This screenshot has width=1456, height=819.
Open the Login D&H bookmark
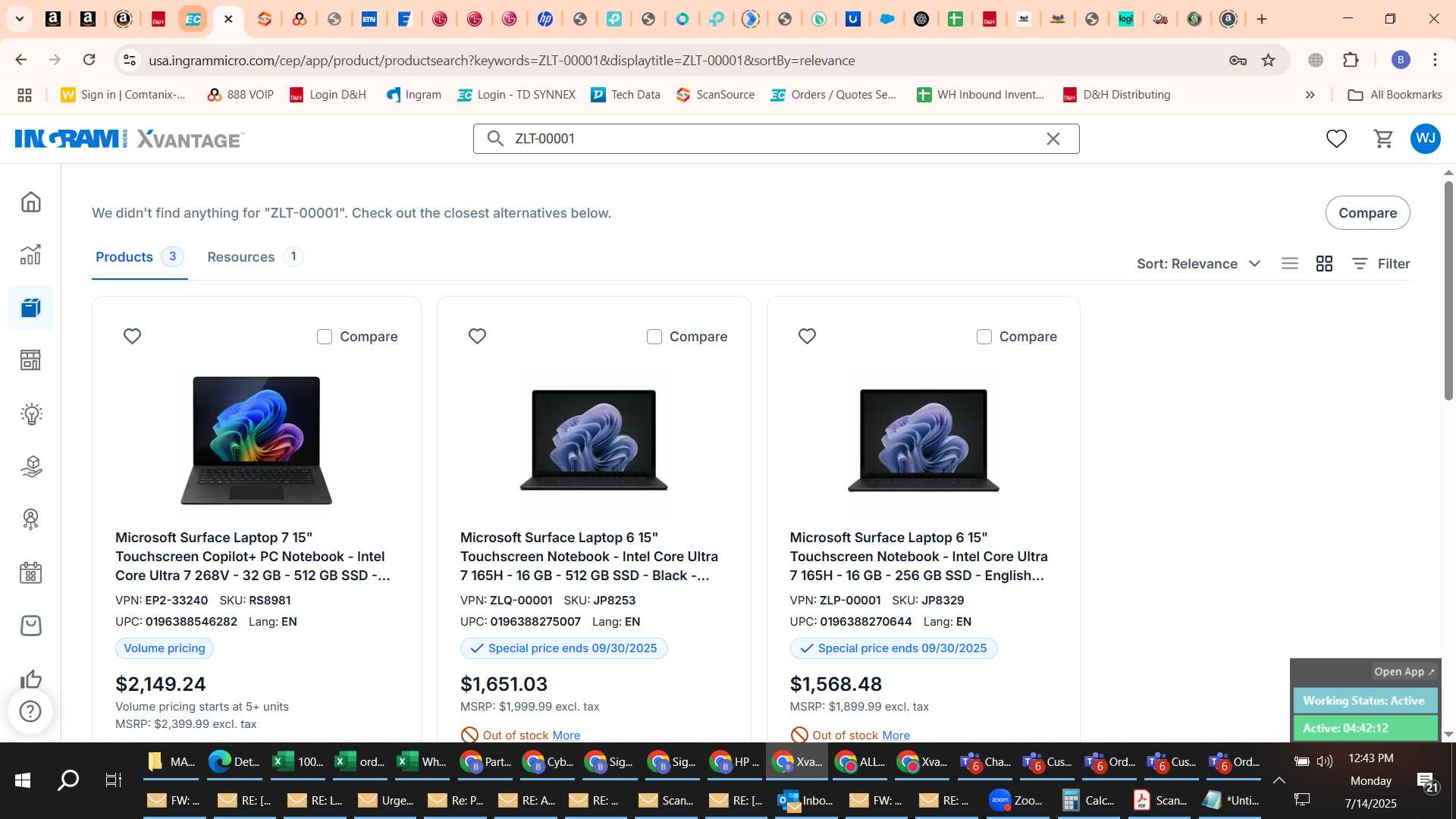[x=328, y=95]
